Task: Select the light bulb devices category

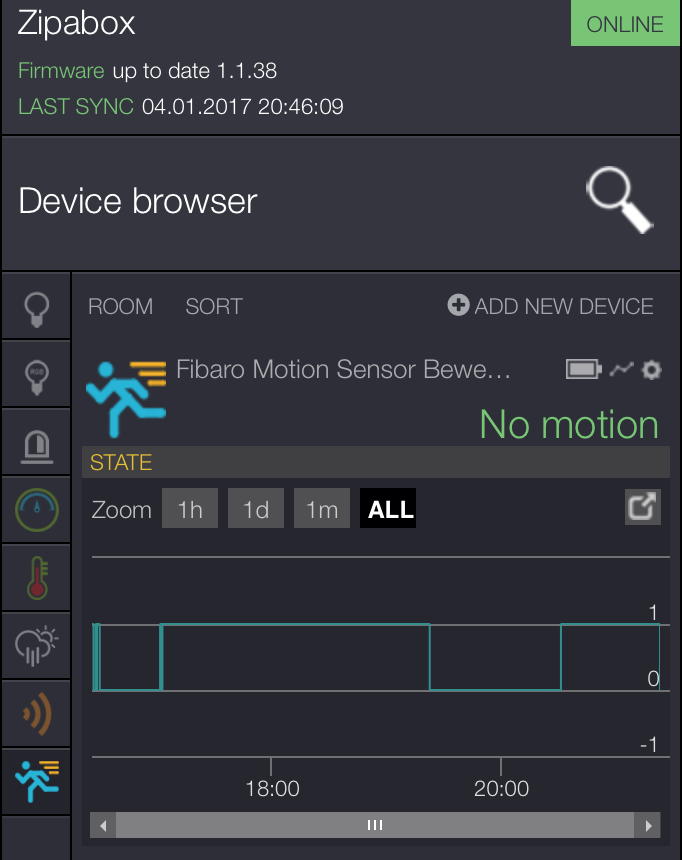Action: point(36,307)
